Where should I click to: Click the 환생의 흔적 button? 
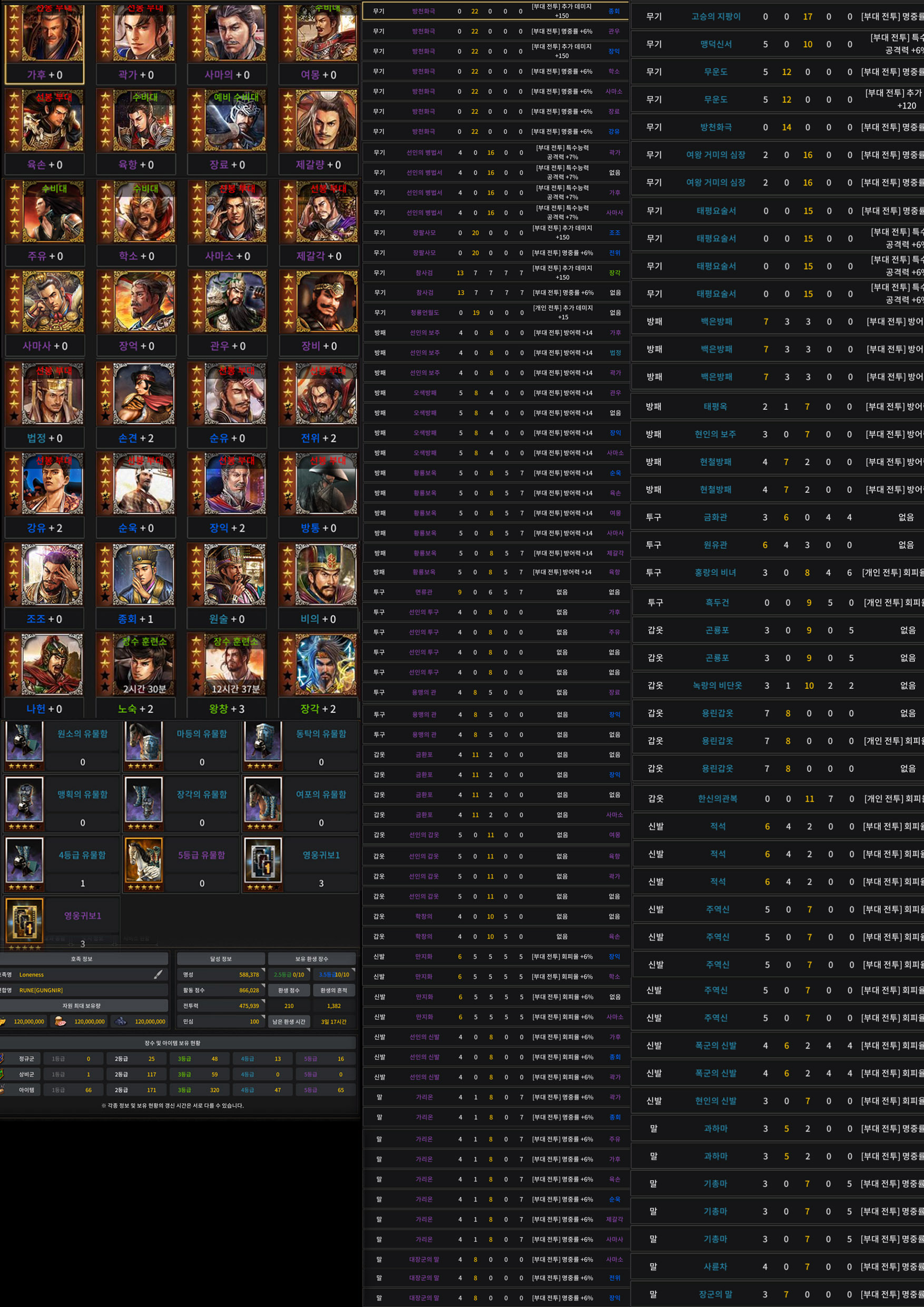[x=334, y=990]
